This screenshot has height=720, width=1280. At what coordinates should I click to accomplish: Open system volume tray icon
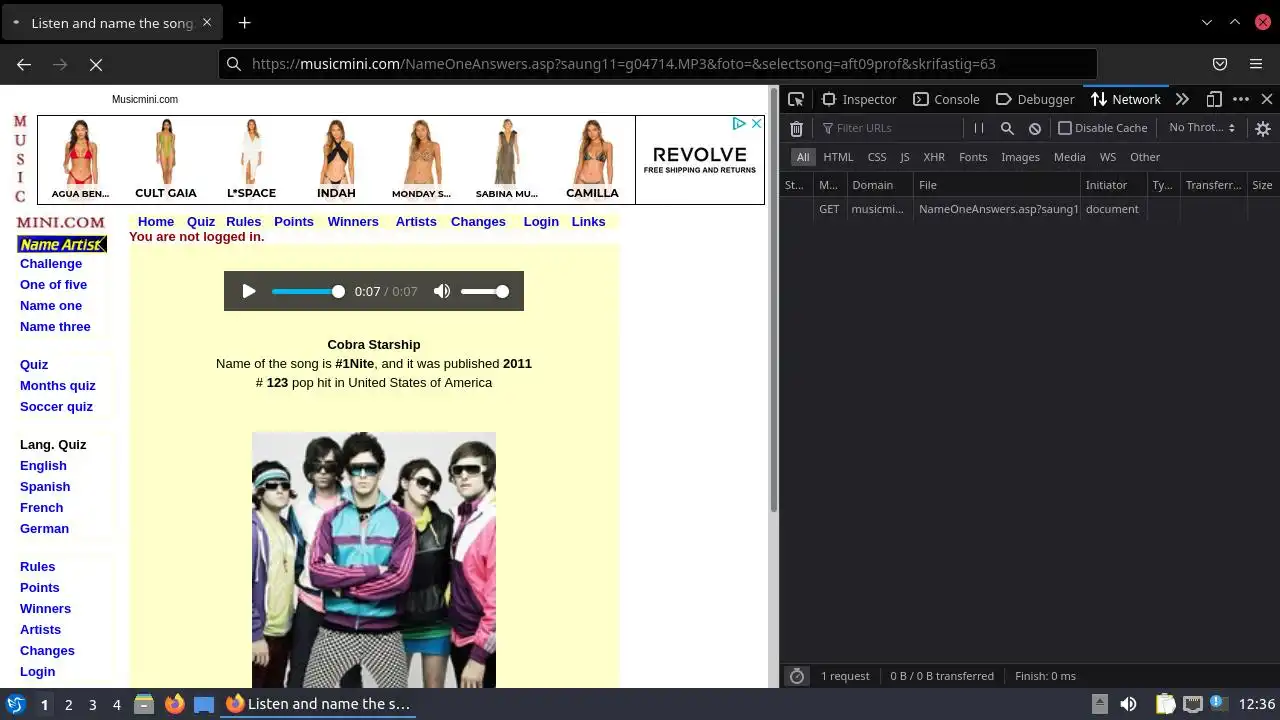coord(1128,704)
